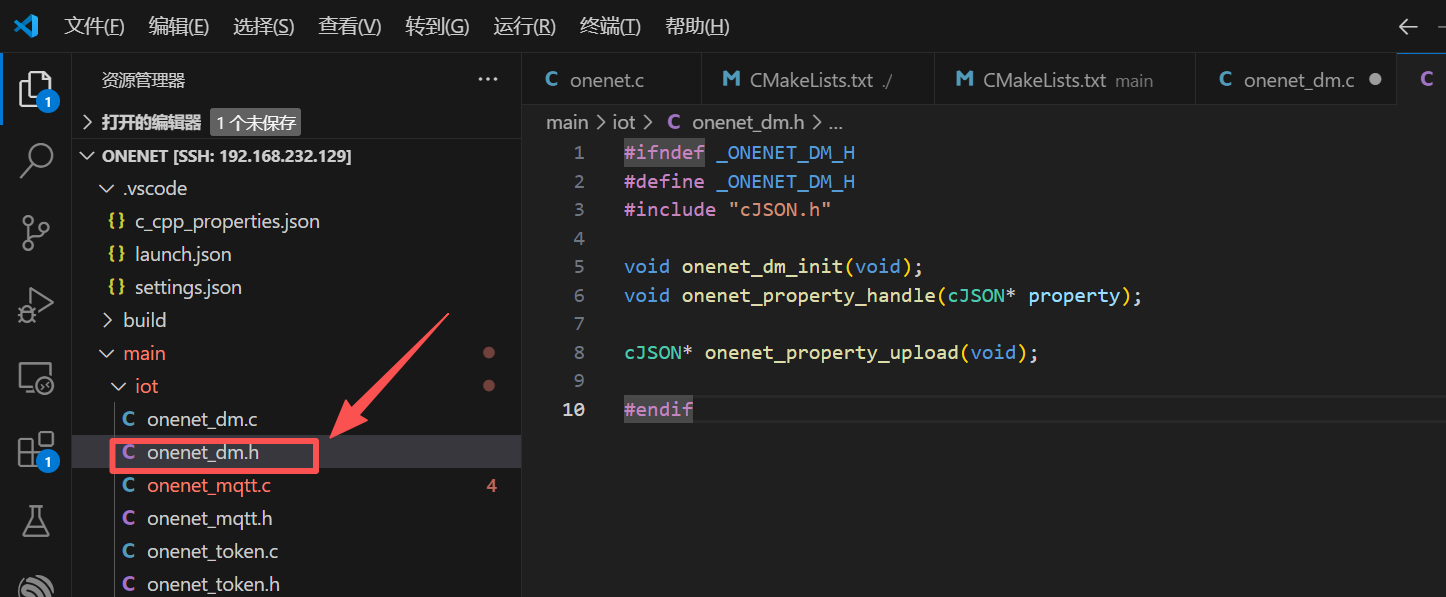Open the explorer more actions ellipsis
Viewport: 1446px width, 597px height.
coord(488,79)
